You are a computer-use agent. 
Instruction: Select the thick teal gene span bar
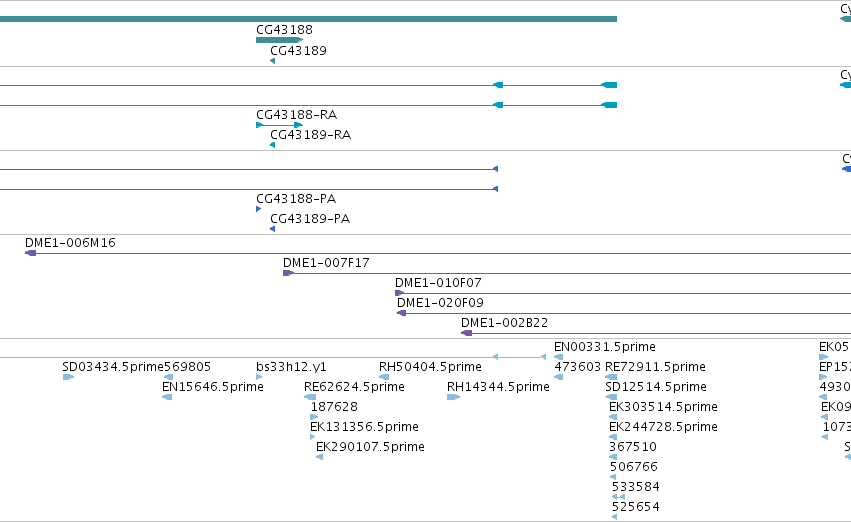coord(308,19)
